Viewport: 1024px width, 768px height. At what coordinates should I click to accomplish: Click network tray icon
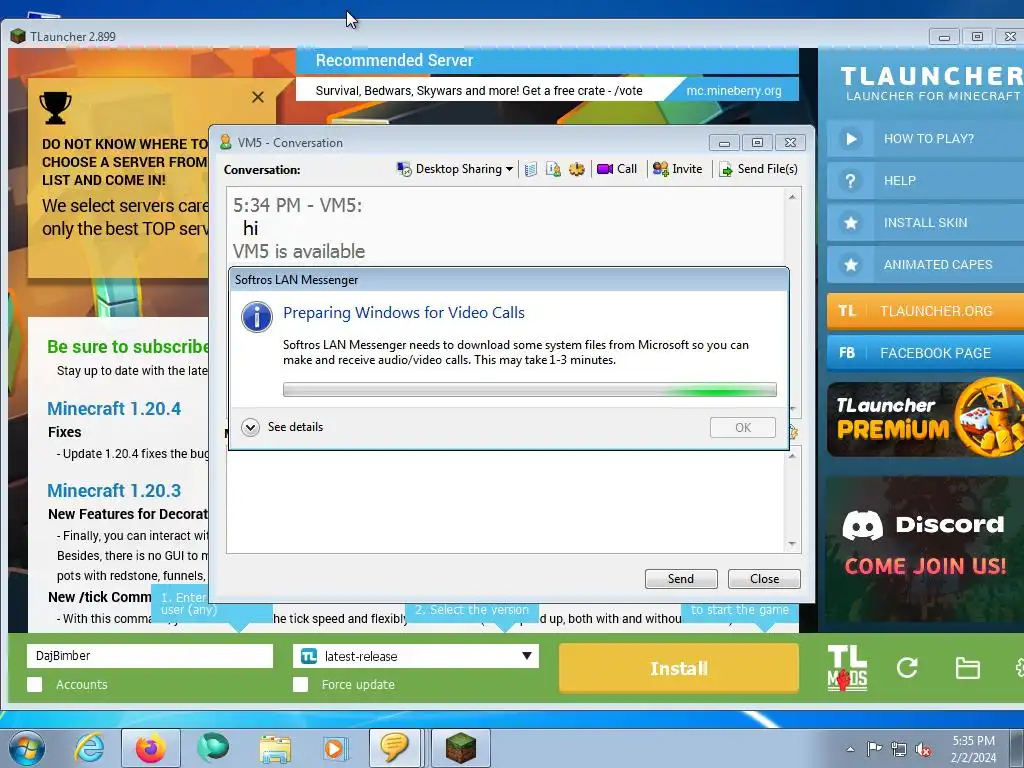(899, 749)
